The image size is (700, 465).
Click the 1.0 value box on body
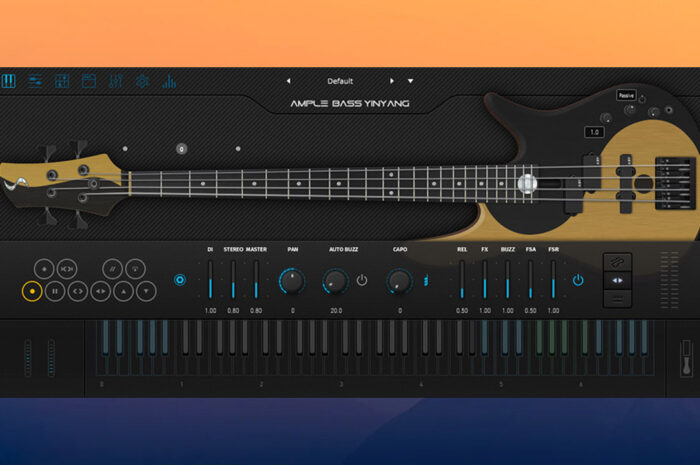click(x=594, y=132)
